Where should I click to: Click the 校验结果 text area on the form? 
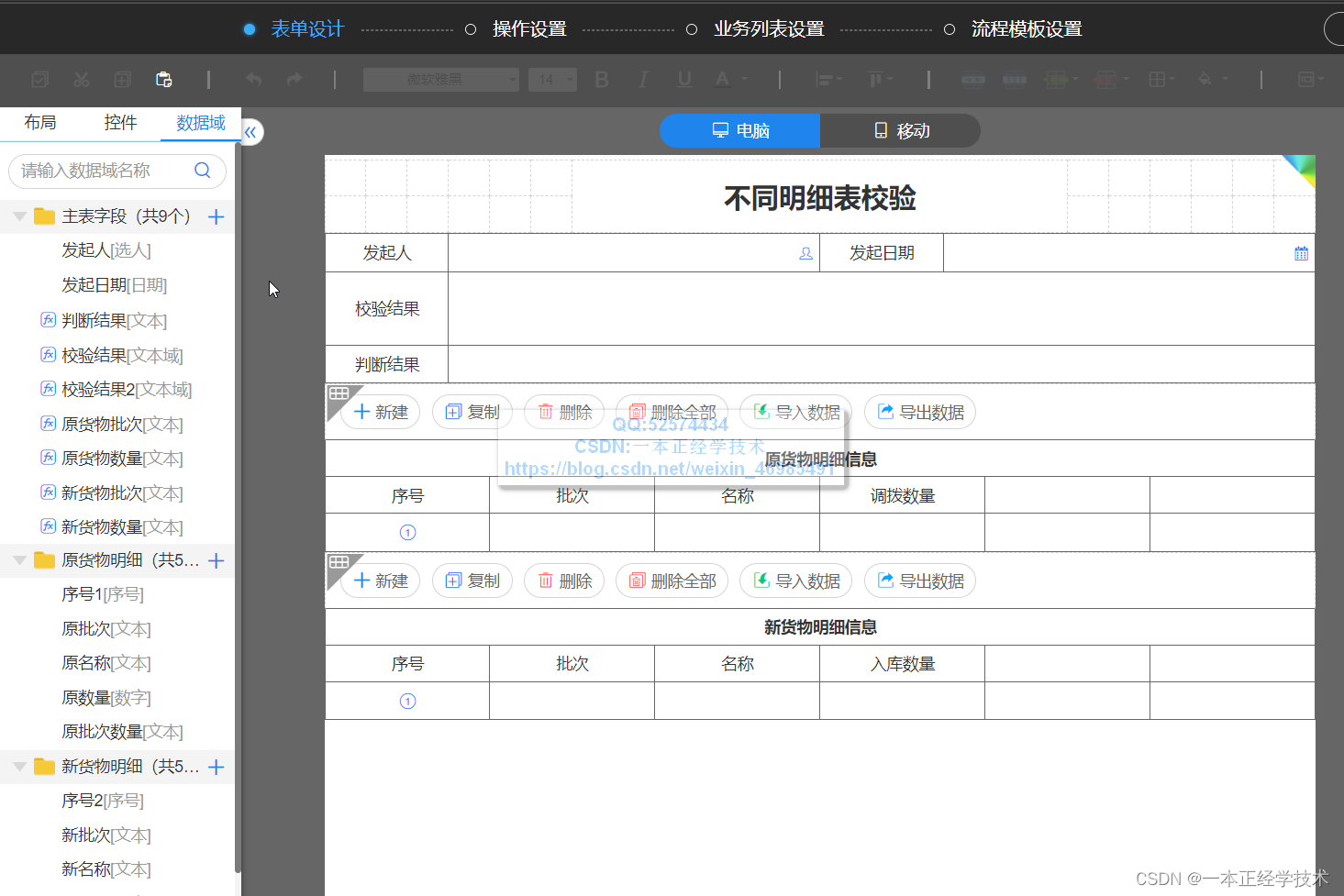click(881, 309)
